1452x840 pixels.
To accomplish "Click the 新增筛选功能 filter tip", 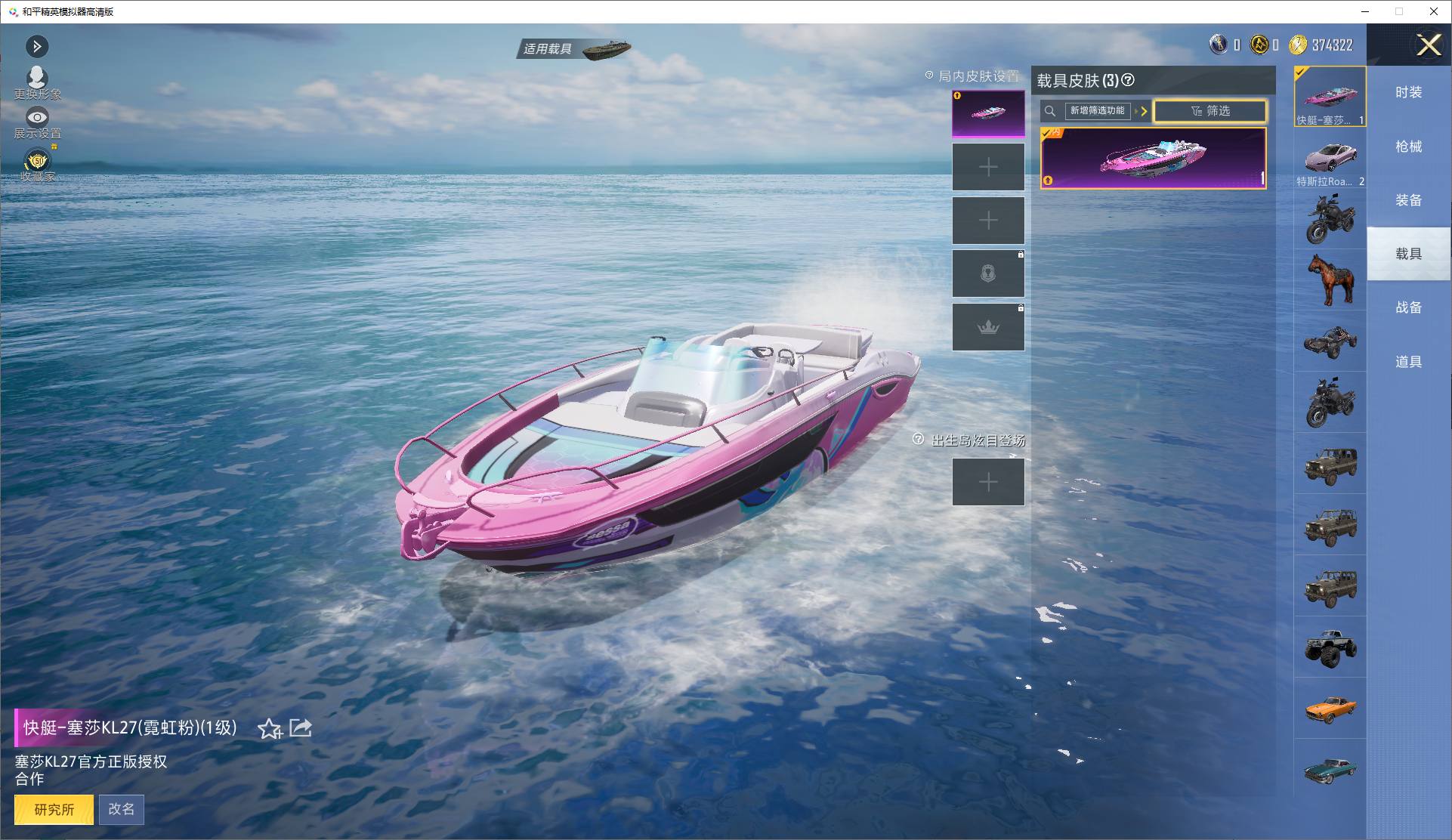I will [x=1098, y=111].
